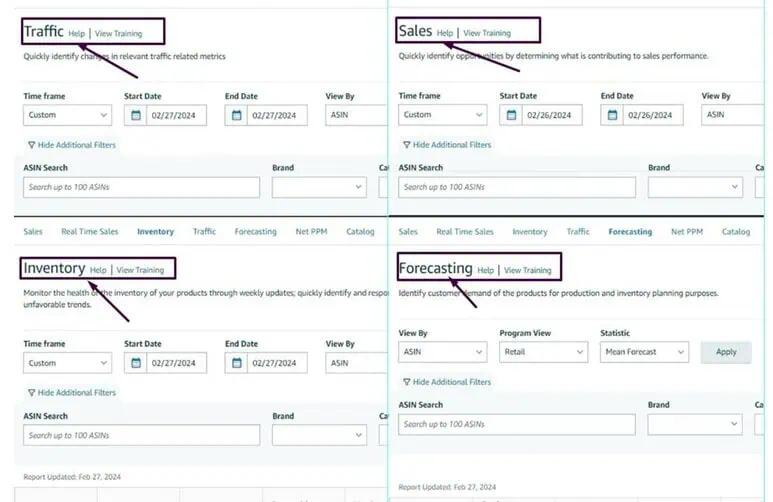Click Help link next to Sales heading
Screen dimensions: 773x502
coord(445,33)
